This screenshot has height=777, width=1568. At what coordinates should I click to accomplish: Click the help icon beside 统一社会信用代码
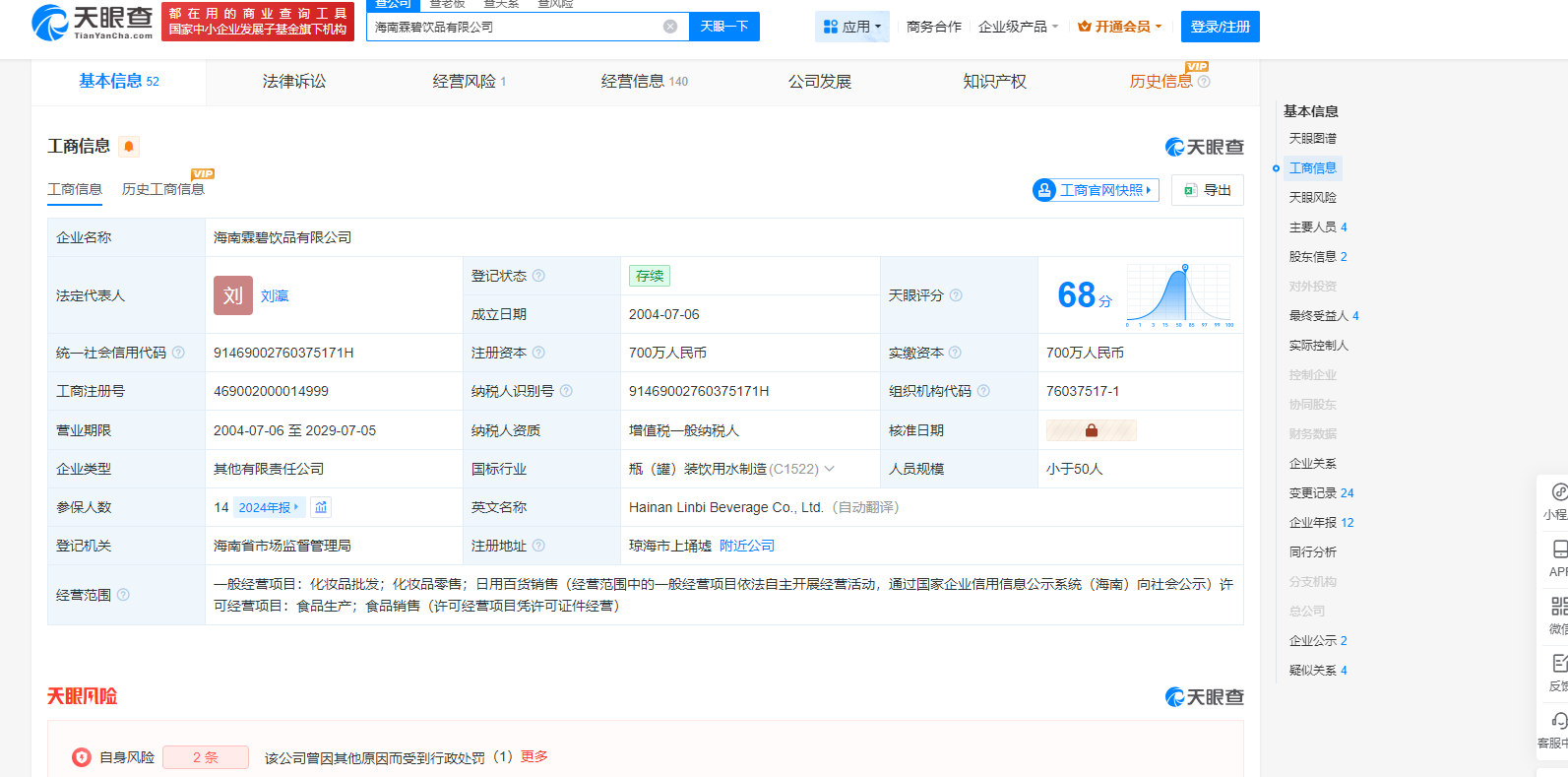(178, 353)
